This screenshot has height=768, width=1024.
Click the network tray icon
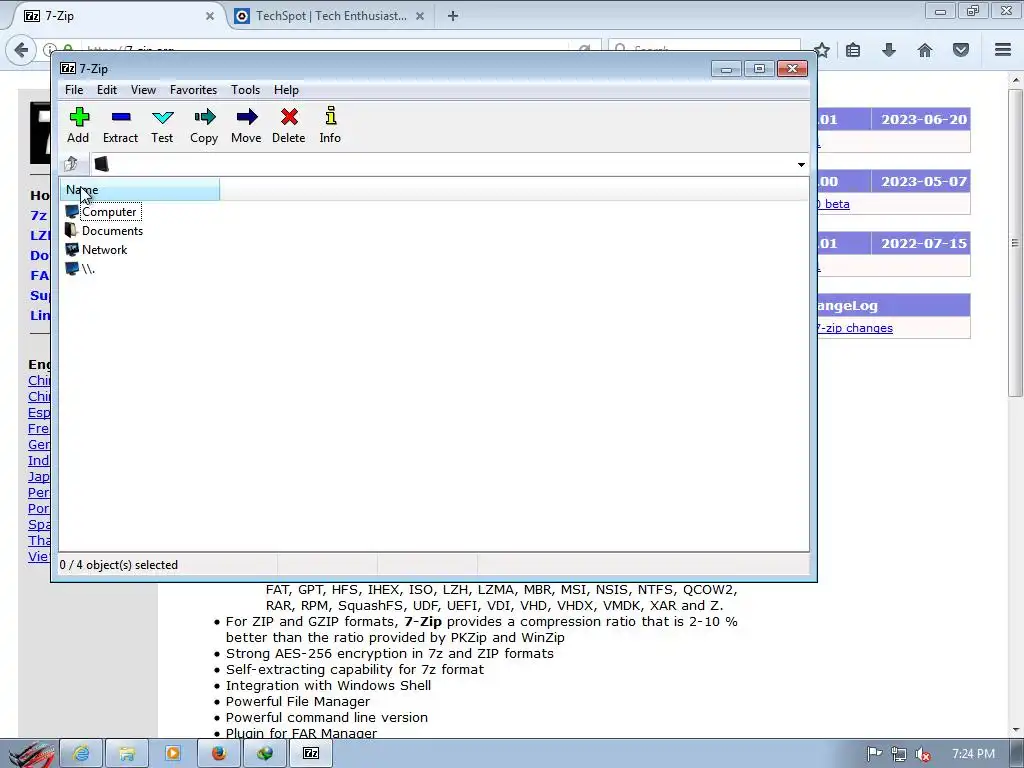click(899, 754)
